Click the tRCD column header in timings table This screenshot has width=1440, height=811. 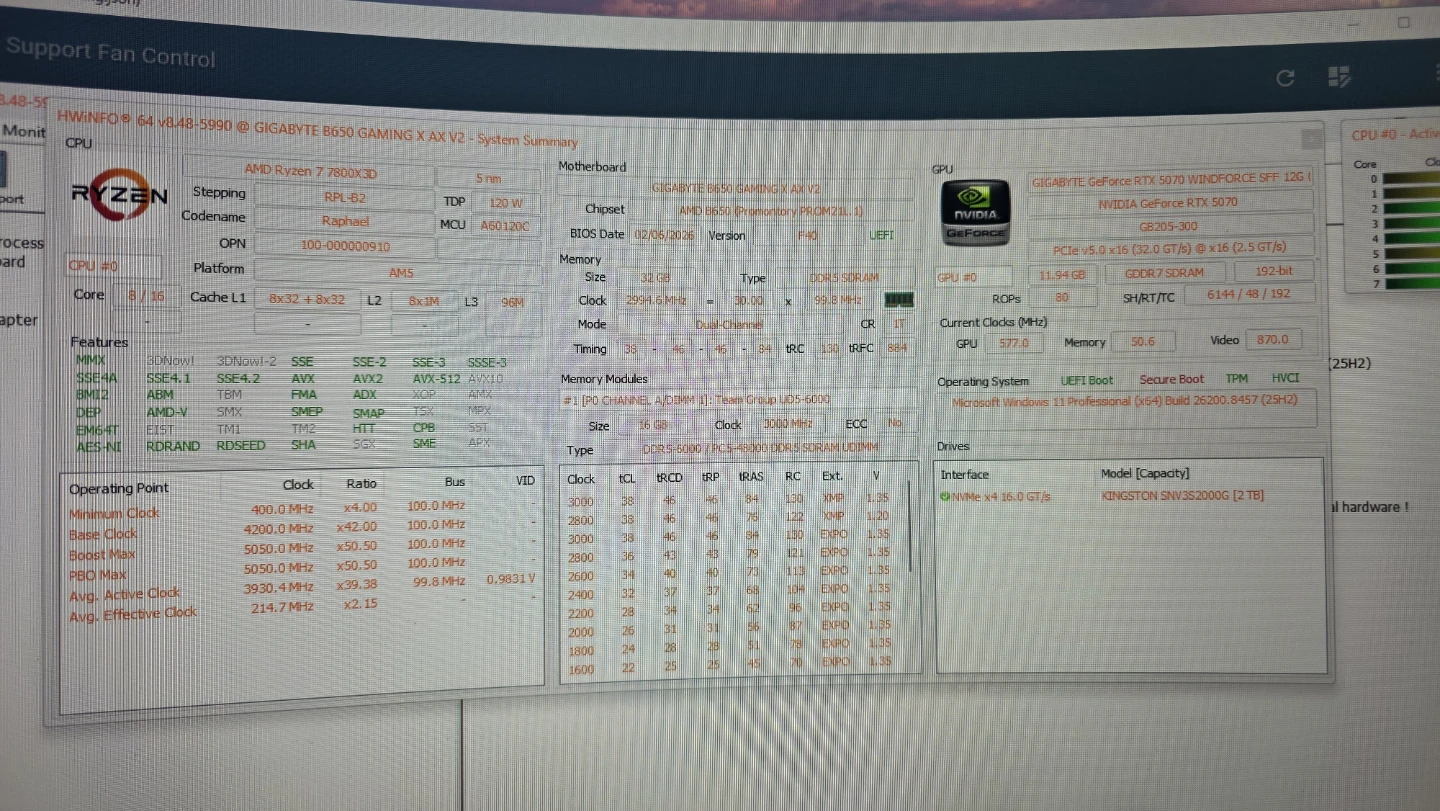click(x=669, y=478)
